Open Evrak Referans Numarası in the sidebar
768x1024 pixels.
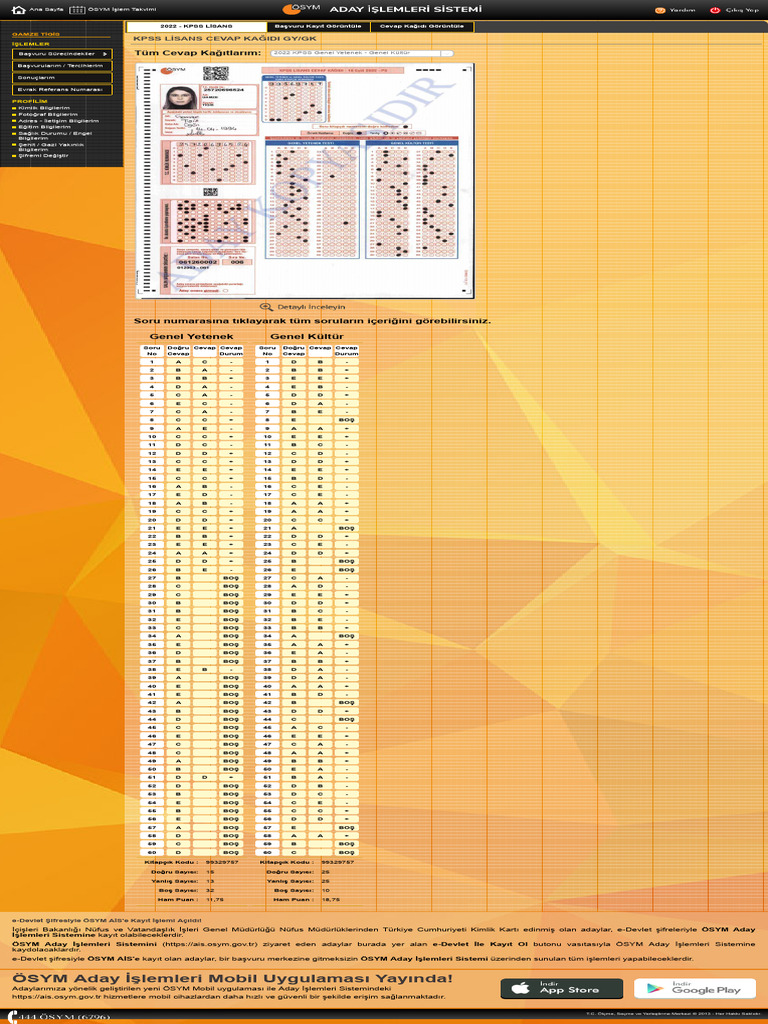(62, 89)
